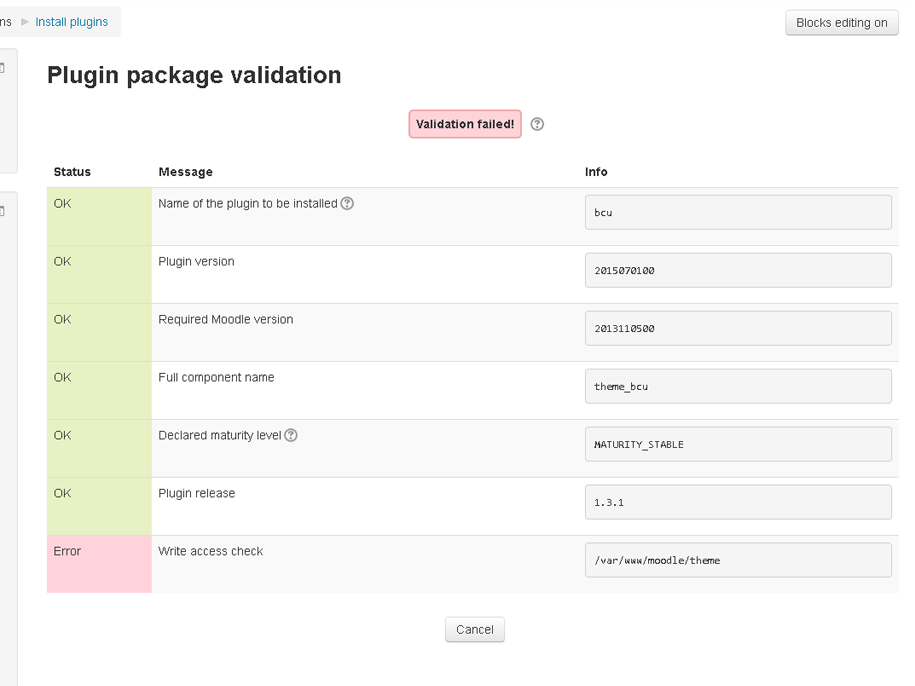915x686 pixels.
Task: Click the red Error status cell
Action: 98,563
